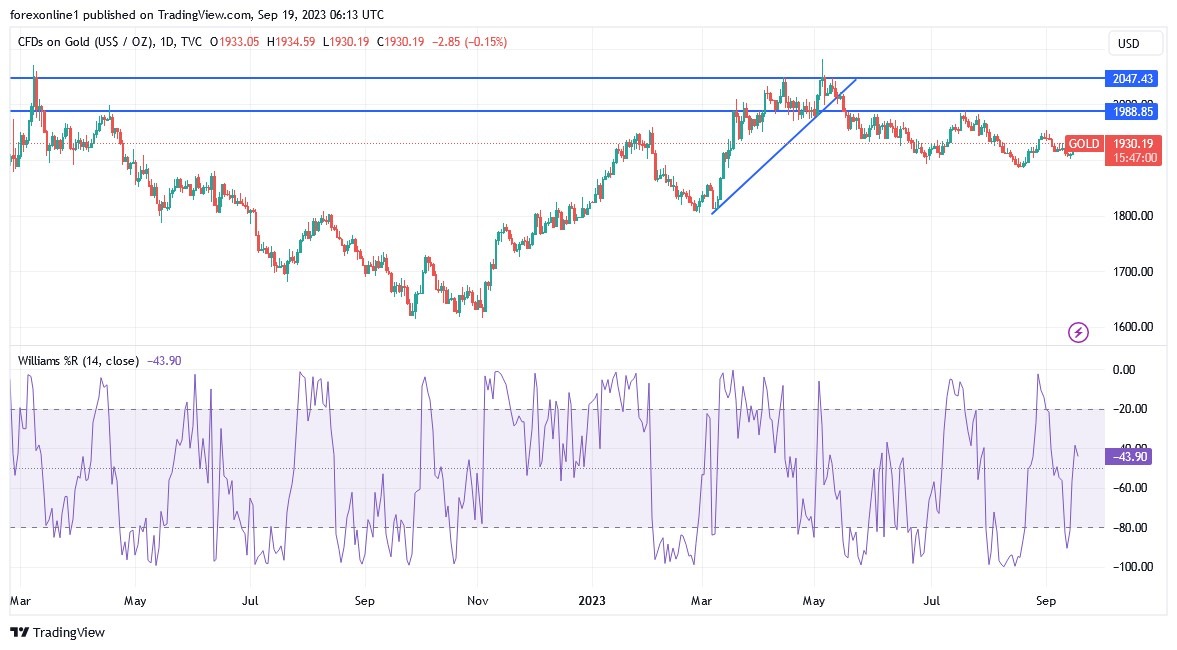Click the 1D interval label in legend
Image resolution: width=1177 pixels, height=650 pixels.
pyautogui.click(x=164, y=42)
